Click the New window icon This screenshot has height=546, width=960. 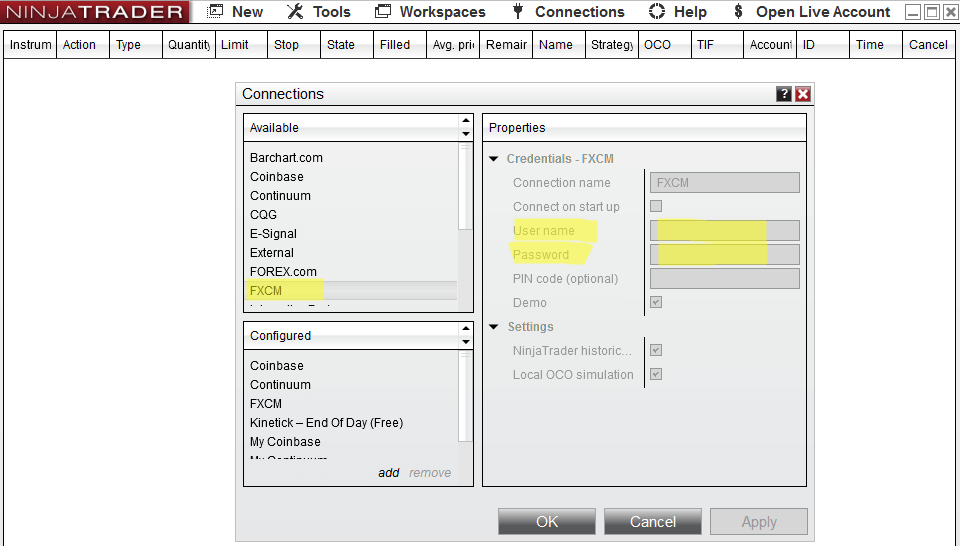pos(215,11)
